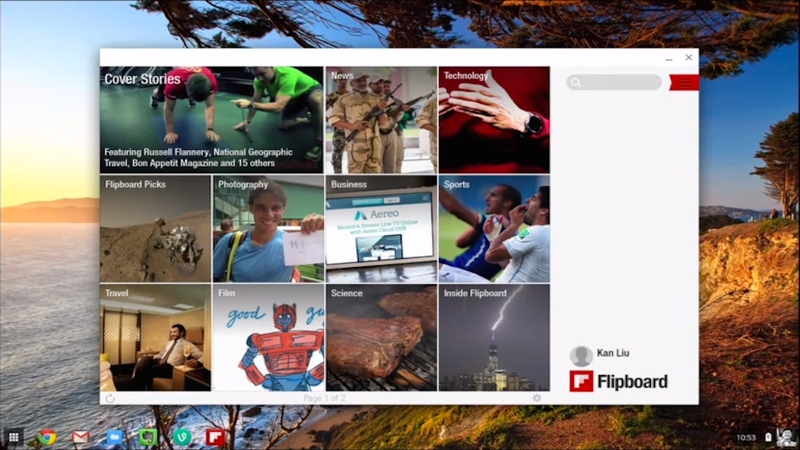Click the Flipboard logo in sidebar
This screenshot has width=800, height=450.
click(618, 382)
